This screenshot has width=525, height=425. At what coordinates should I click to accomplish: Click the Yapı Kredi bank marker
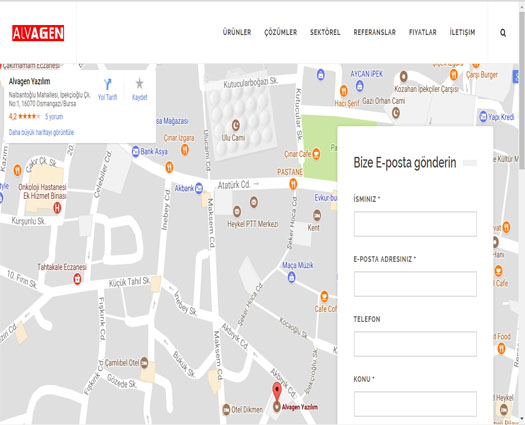(x=483, y=117)
